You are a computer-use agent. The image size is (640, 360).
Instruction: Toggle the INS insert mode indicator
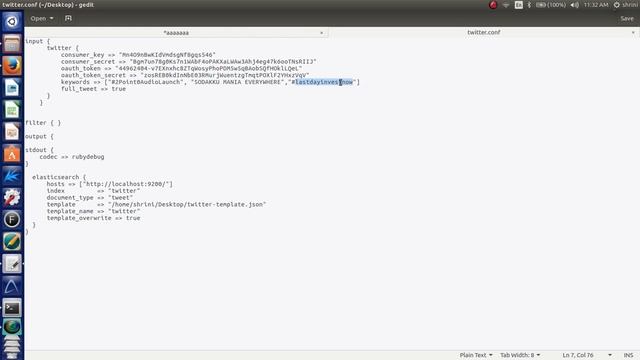pyautogui.click(x=628, y=355)
